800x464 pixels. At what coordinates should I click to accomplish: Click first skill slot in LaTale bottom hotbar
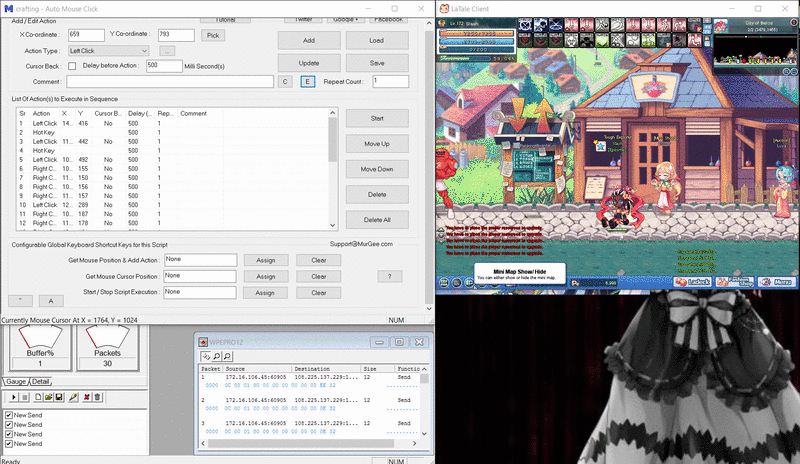click(525, 40)
